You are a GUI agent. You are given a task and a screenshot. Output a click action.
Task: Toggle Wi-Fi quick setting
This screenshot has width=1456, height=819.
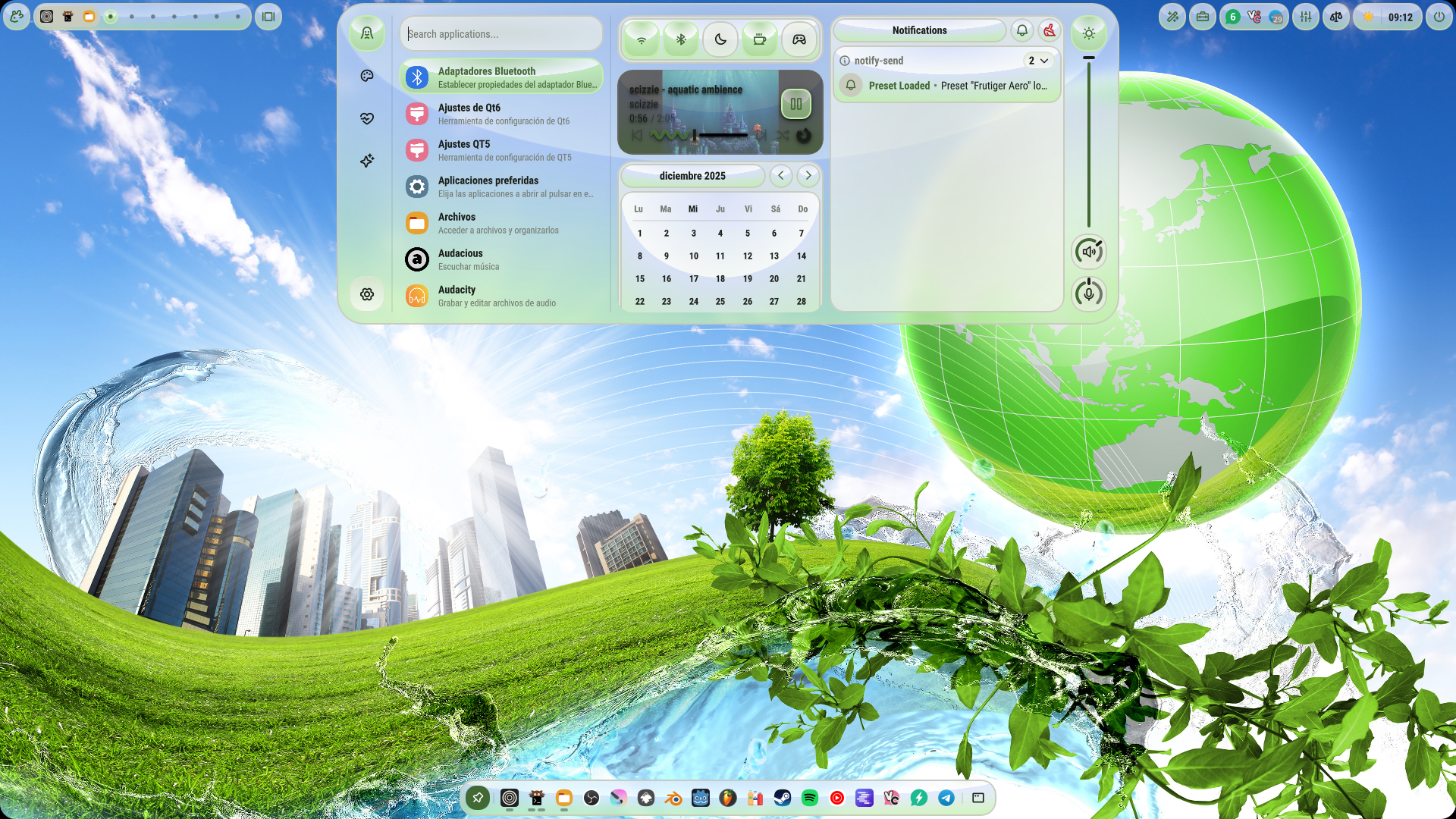coord(642,39)
